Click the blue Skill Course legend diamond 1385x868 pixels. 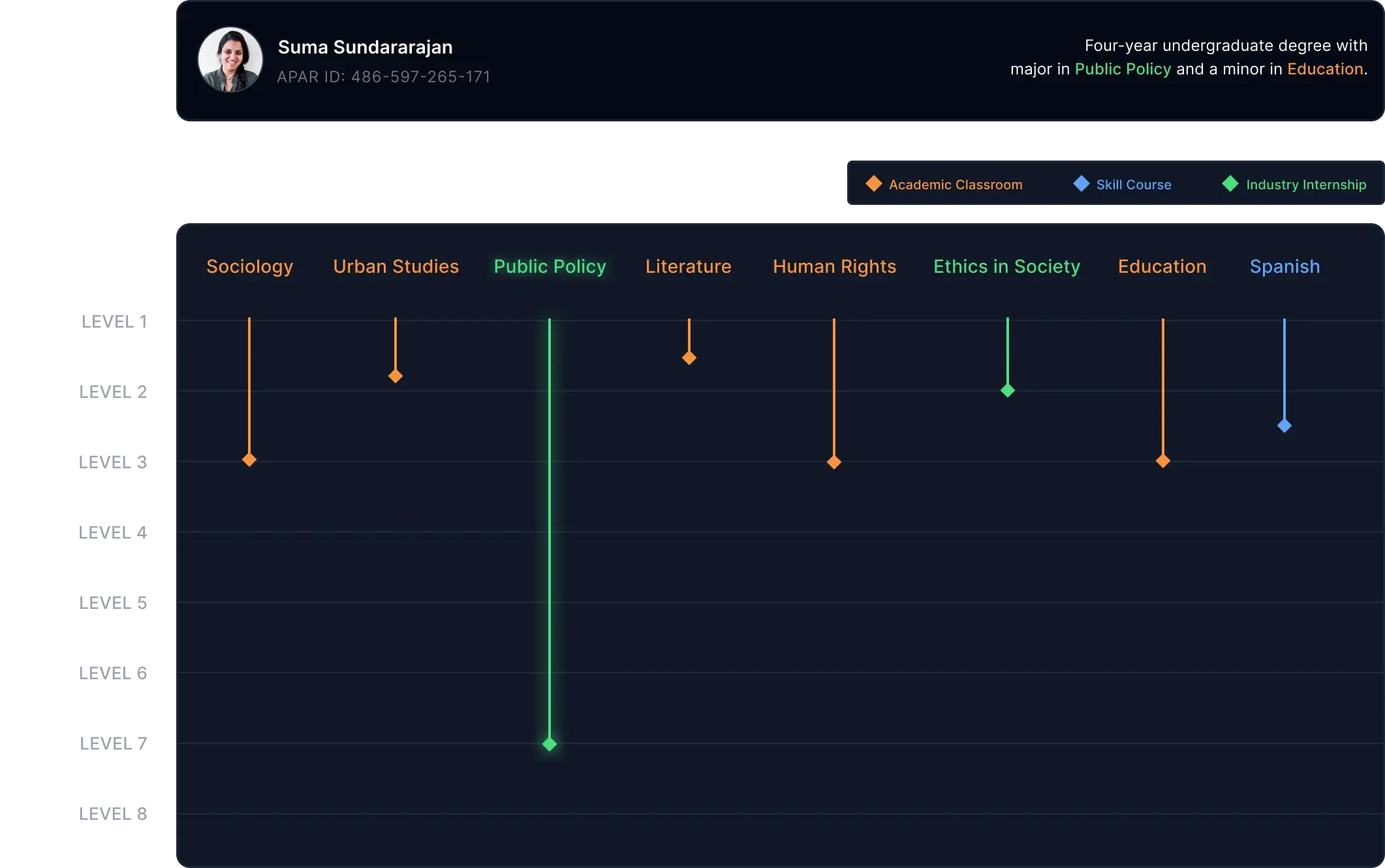tap(1081, 184)
